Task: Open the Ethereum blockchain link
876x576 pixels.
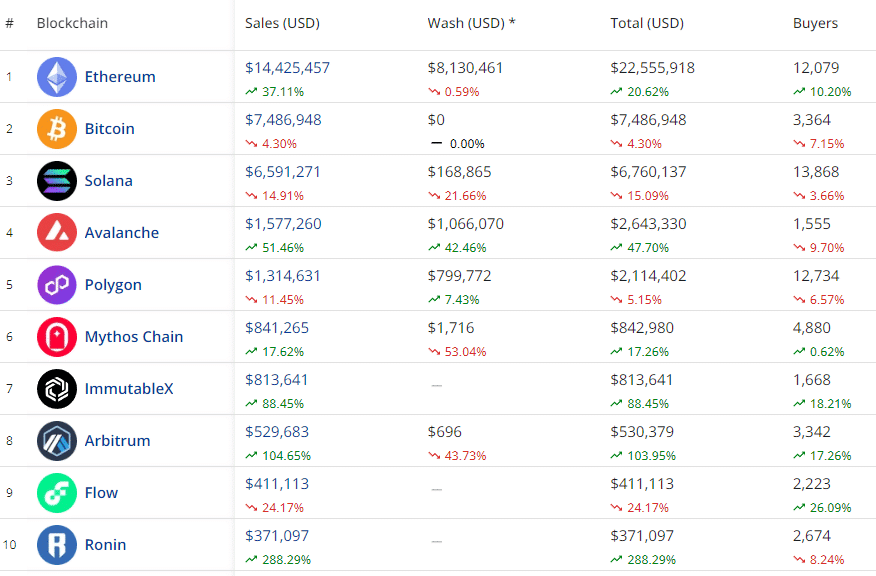Action: click(120, 77)
